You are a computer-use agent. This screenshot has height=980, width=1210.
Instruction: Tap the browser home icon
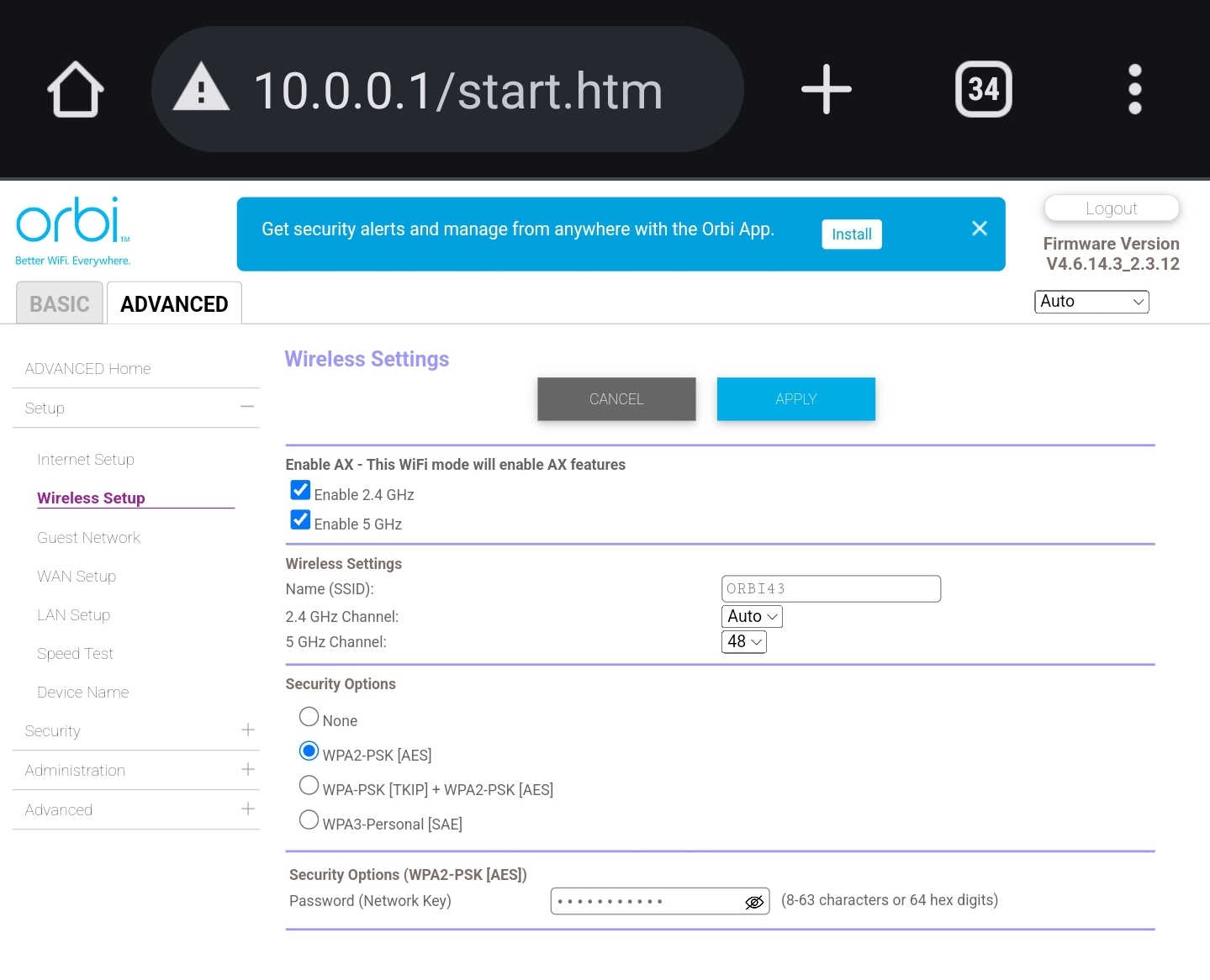(76, 89)
